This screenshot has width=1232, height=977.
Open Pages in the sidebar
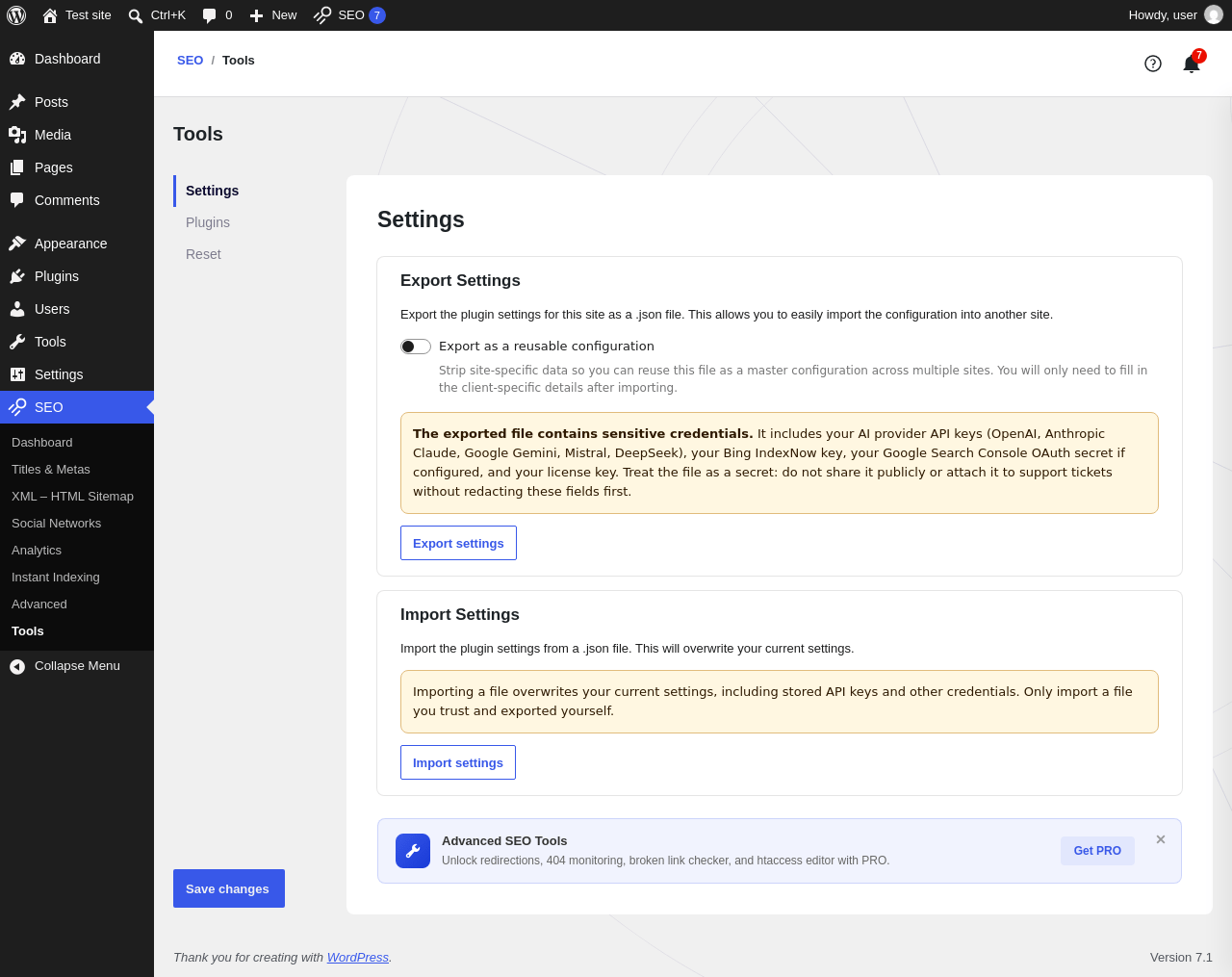77,167
